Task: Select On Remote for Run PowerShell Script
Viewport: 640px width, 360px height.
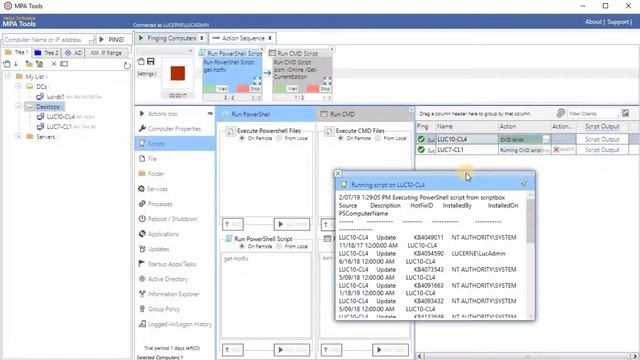Action: click(x=242, y=247)
